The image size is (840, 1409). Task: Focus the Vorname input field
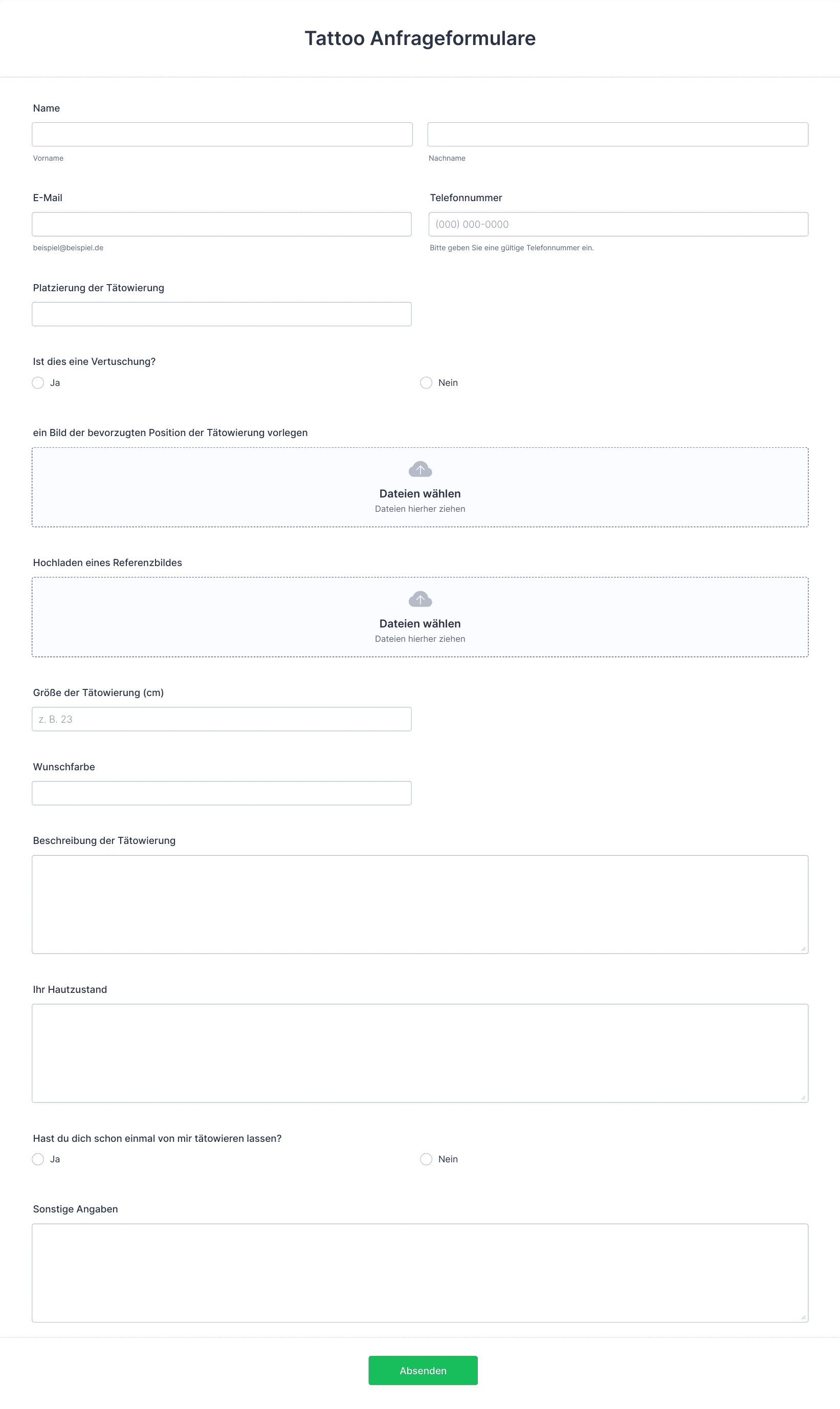point(222,134)
